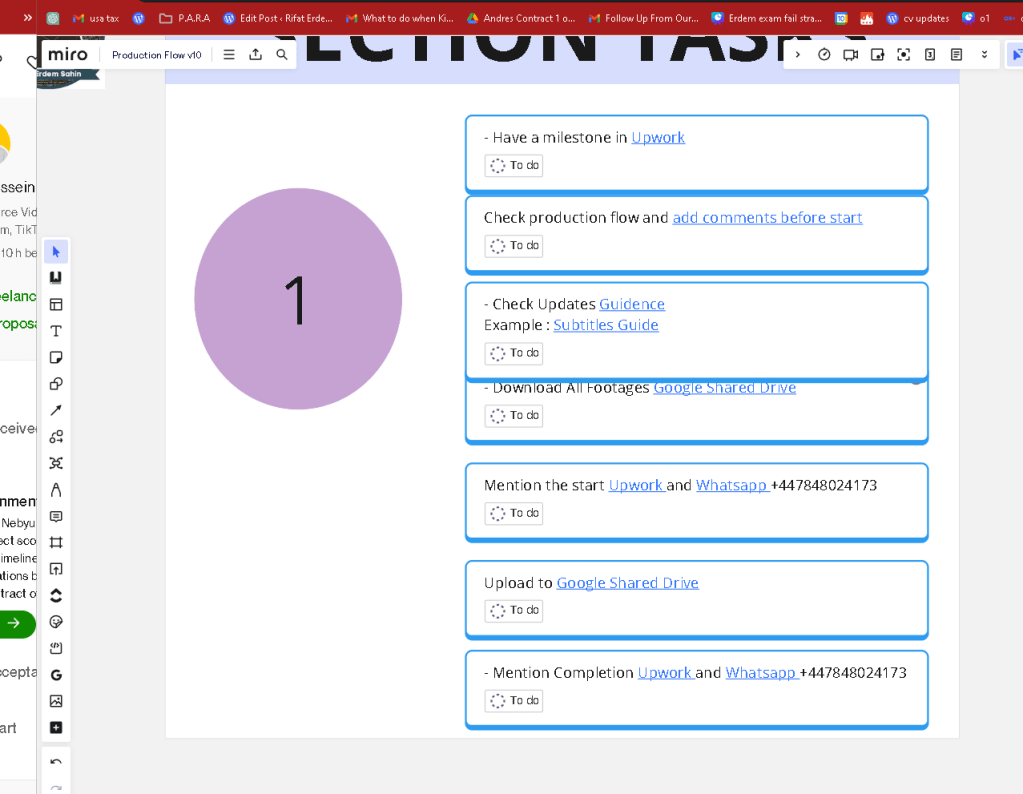Open the templates tool in left toolbar
The height and width of the screenshot is (794, 1023).
pyautogui.click(x=56, y=305)
